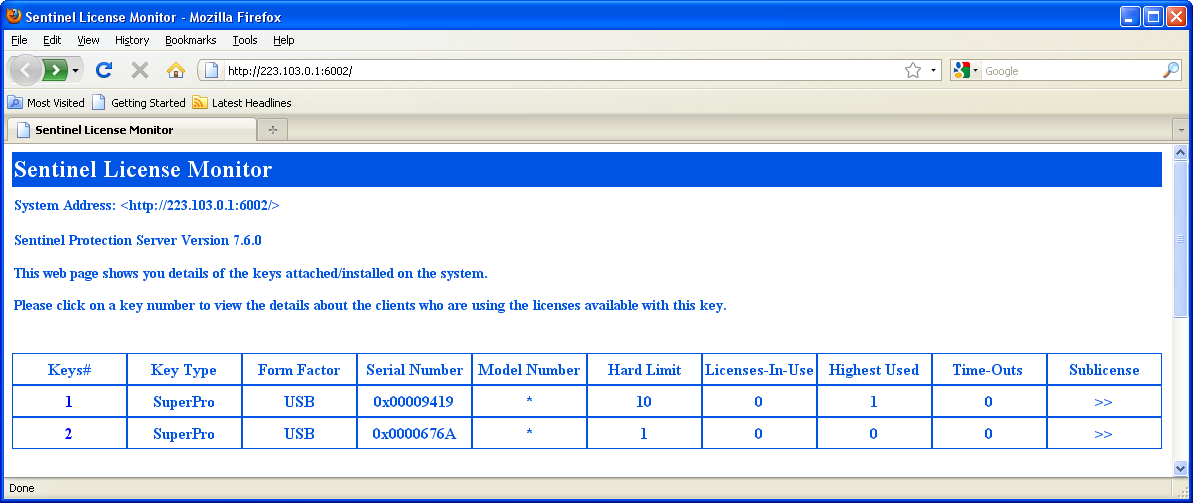Viewport: 1193px width, 503px height.
Task: Click the Model Number column header
Action: [x=529, y=370]
